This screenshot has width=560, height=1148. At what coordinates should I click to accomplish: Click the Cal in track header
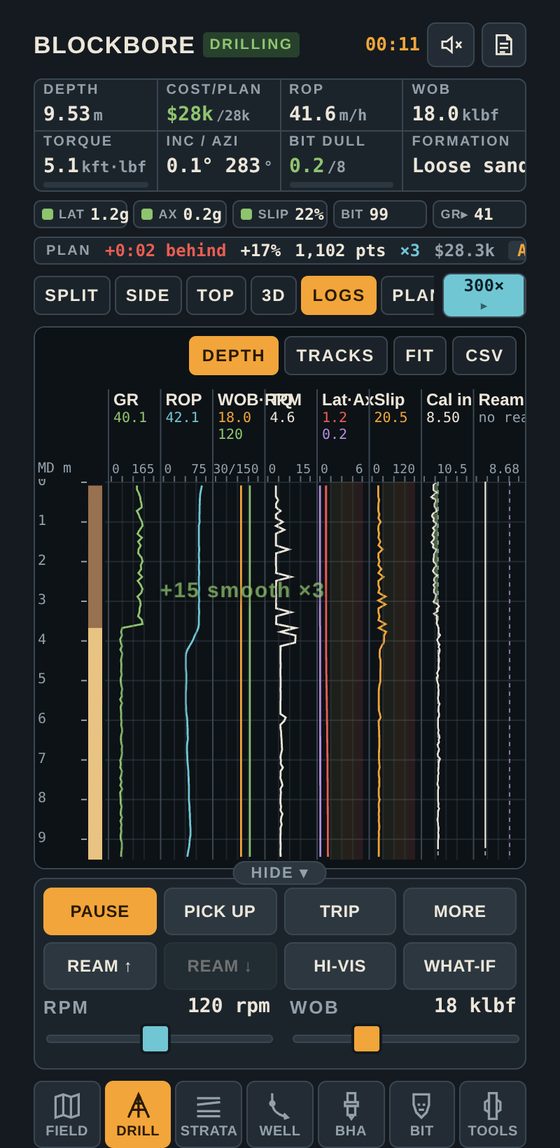[449, 400]
